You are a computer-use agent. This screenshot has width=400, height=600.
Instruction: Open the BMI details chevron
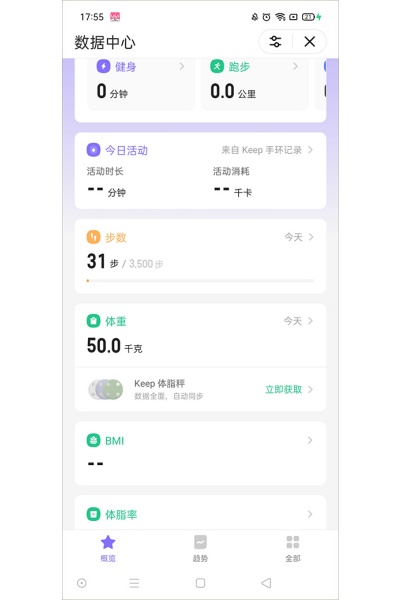(x=310, y=440)
